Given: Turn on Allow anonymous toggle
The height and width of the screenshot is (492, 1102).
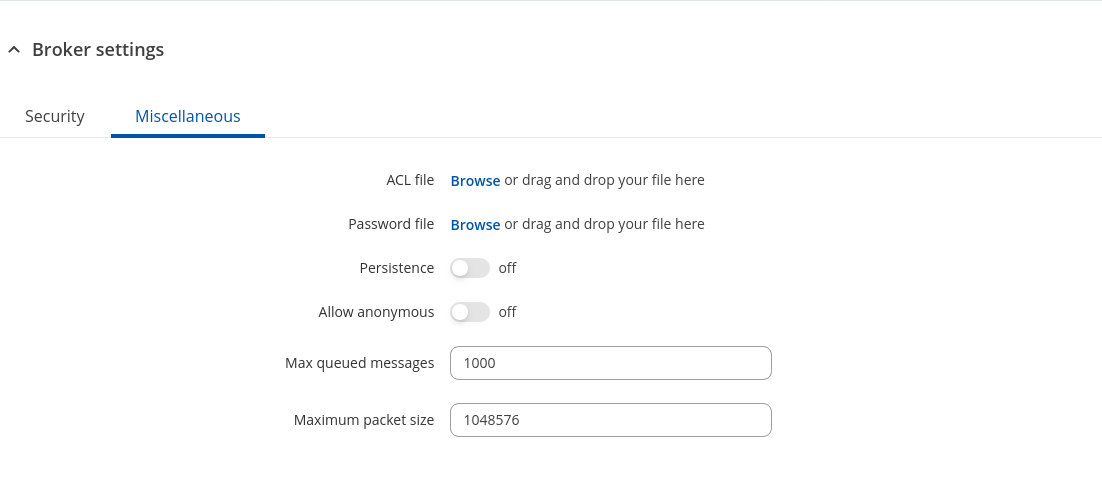Looking at the screenshot, I should pos(470,312).
